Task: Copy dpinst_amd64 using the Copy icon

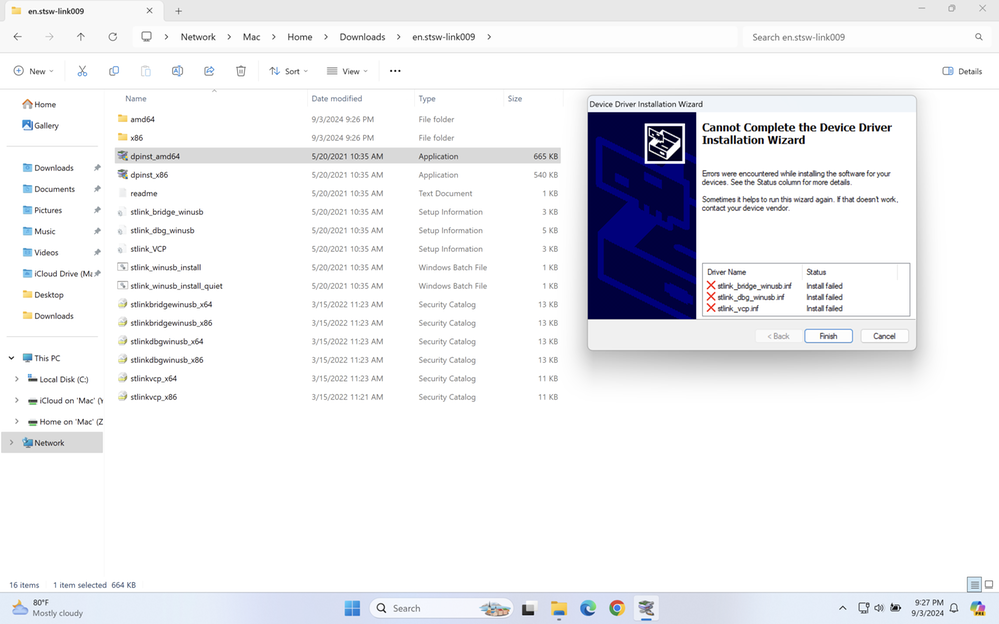Action: pos(114,71)
